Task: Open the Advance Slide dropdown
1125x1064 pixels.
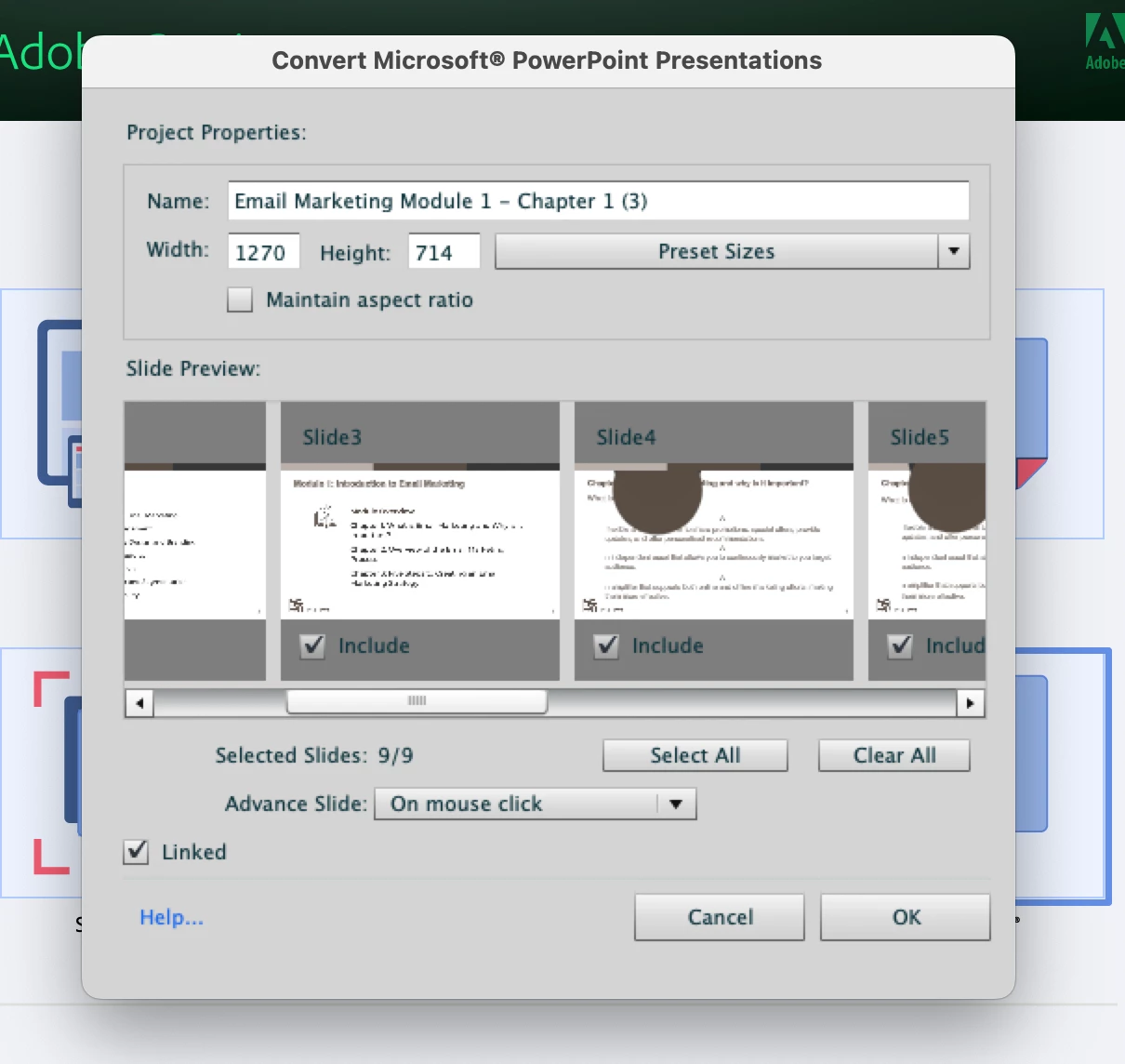Action: [536, 804]
